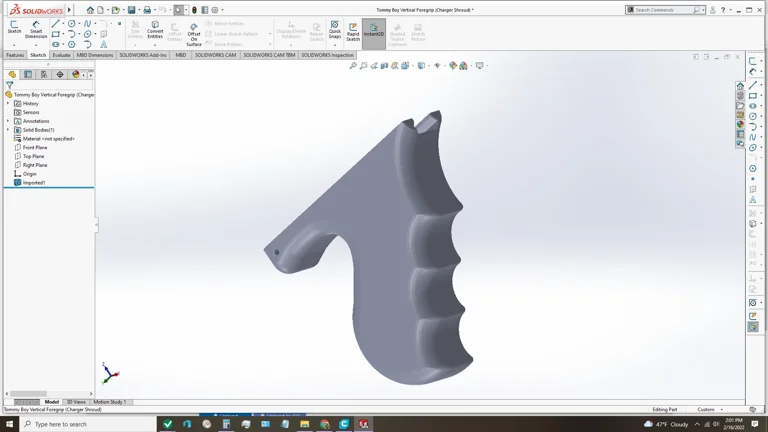The image size is (768, 432).
Task: Select the Imported1 feature in the tree
Action: tap(34, 183)
